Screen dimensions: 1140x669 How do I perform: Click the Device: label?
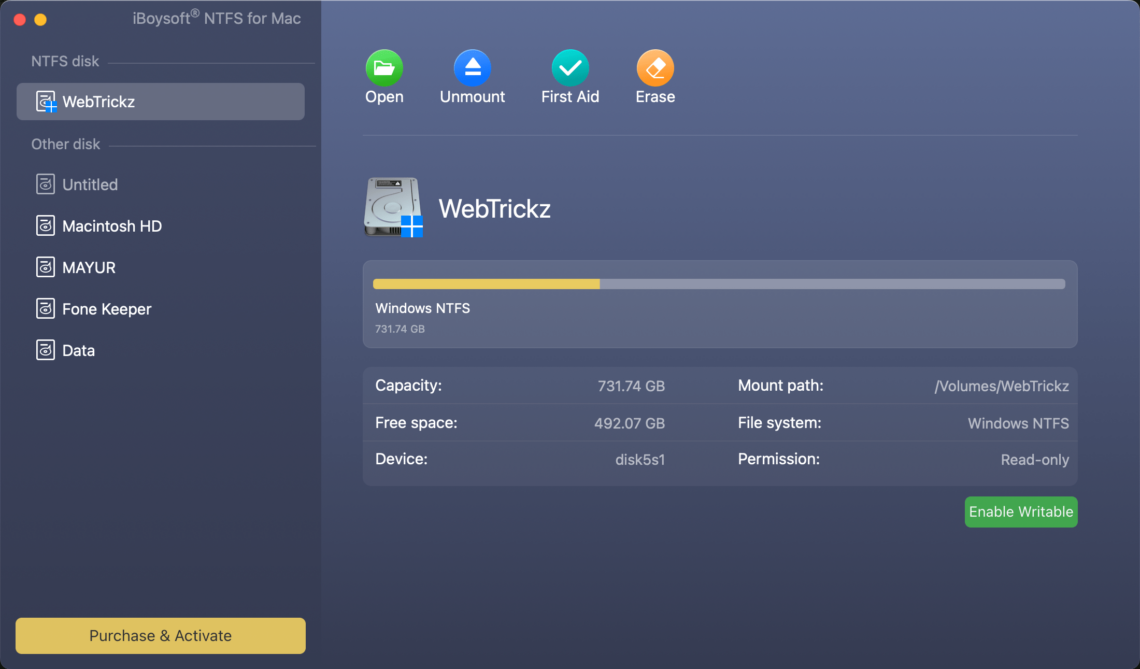401,459
